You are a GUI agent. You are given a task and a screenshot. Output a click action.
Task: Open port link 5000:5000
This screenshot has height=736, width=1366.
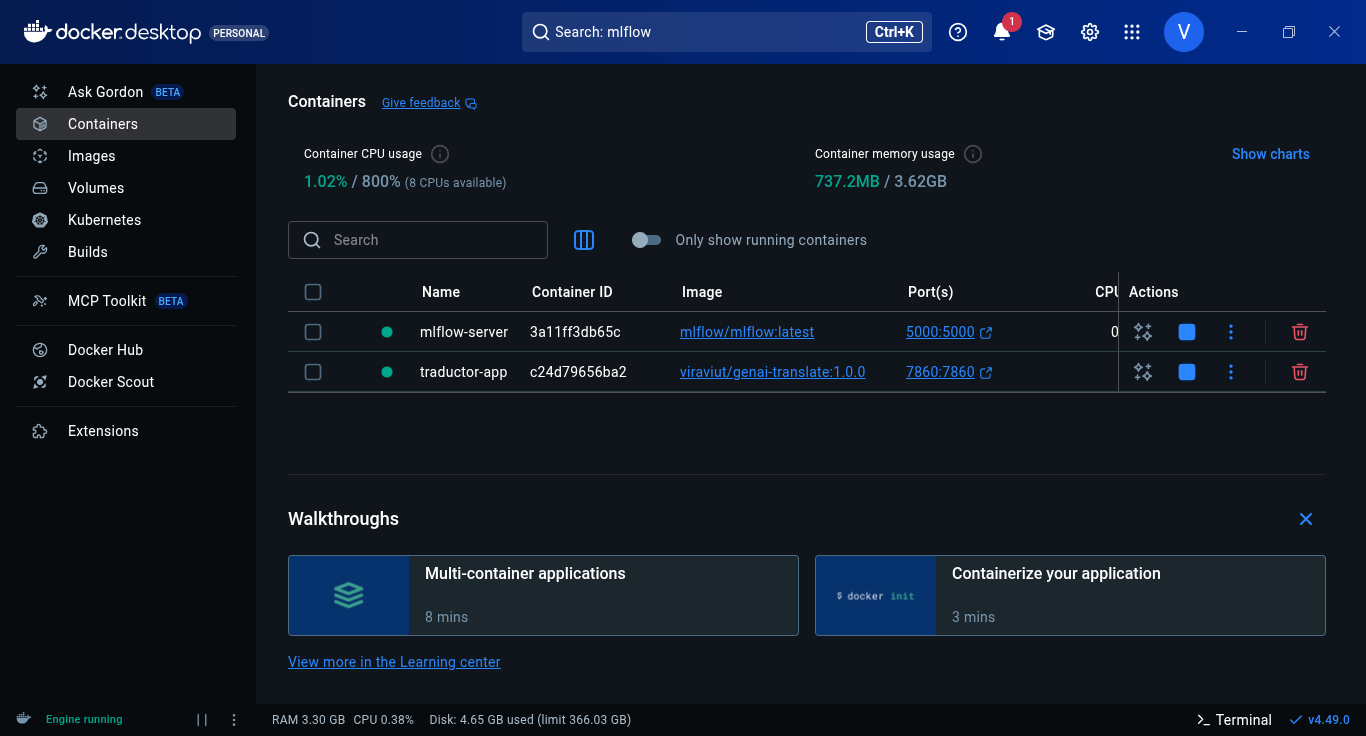pyautogui.click(x=940, y=332)
